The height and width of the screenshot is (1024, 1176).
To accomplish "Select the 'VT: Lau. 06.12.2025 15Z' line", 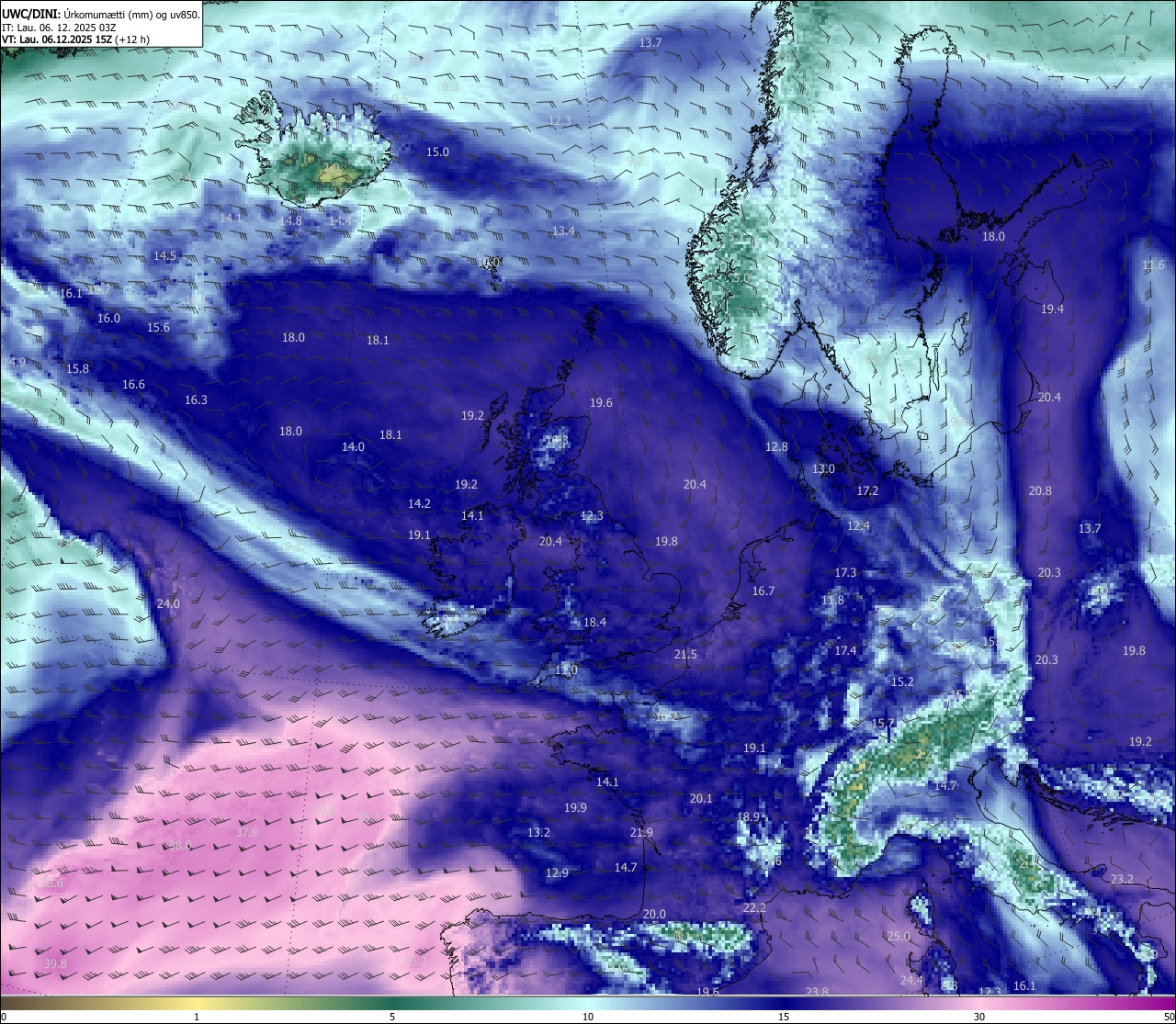I will coord(75,39).
